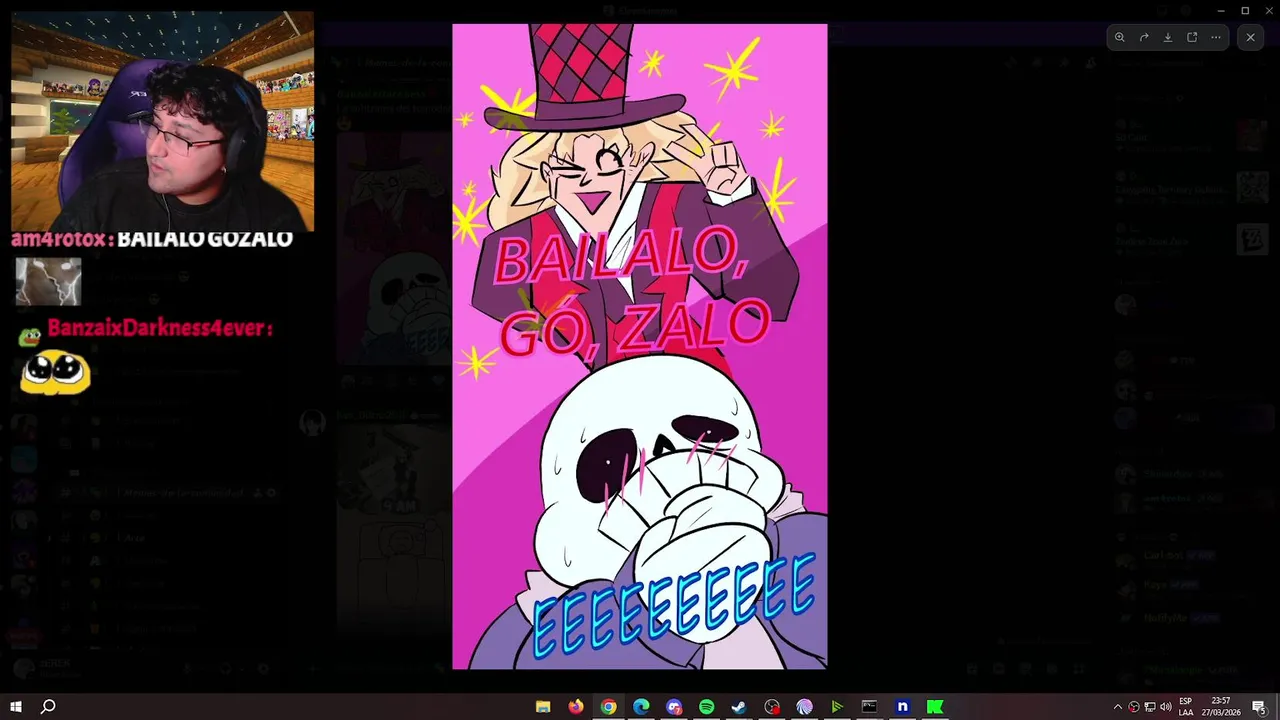This screenshot has height=720, width=1280.
Task: Click the stream webcam overlay
Action: tap(162, 121)
